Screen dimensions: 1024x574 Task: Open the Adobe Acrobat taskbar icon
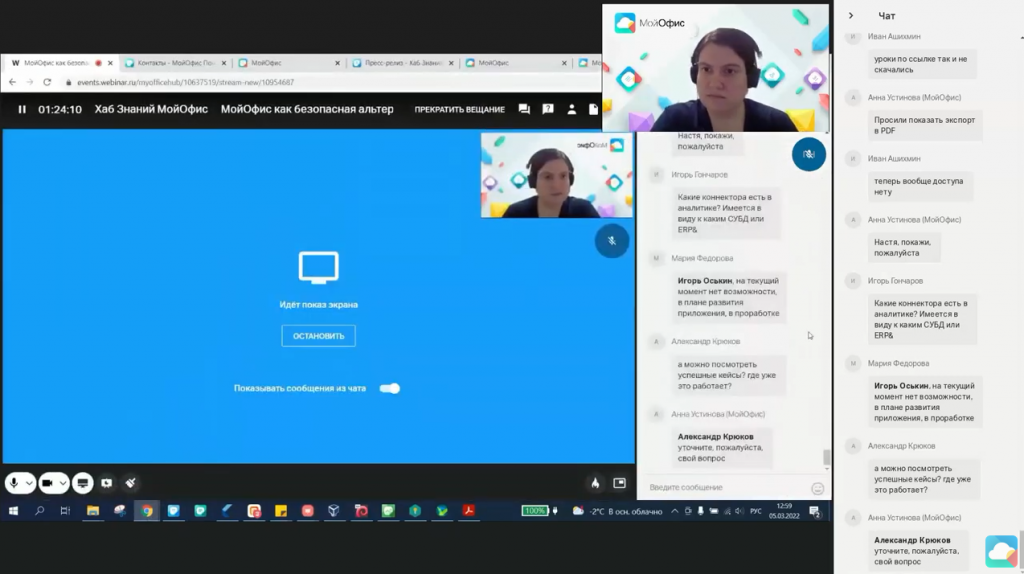[x=468, y=511]
